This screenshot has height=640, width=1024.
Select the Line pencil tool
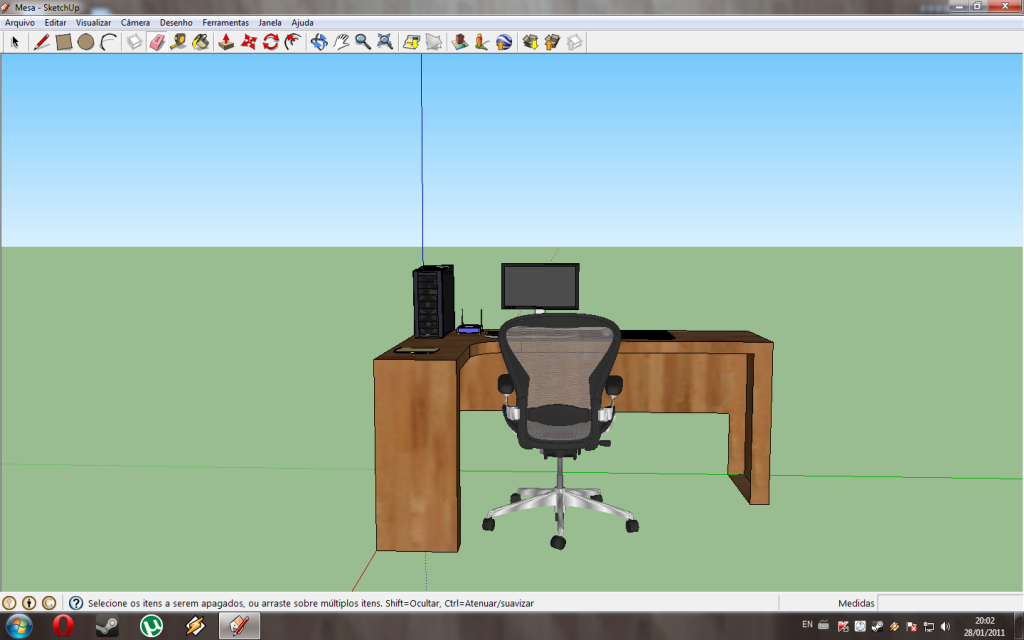(41, 42)
